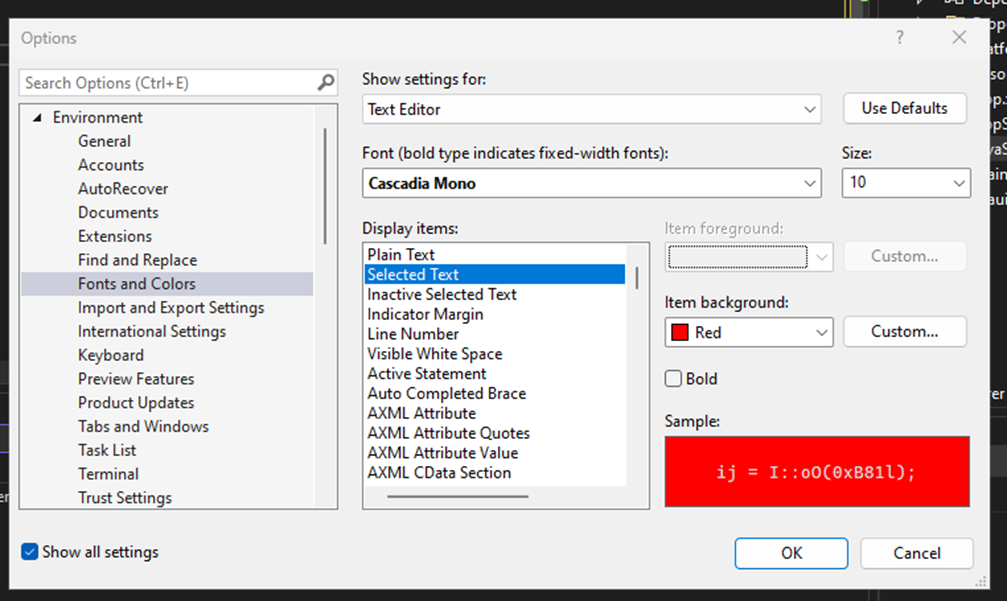Open the font Size dropdown

pyautogui.click(x=959, y=183)
